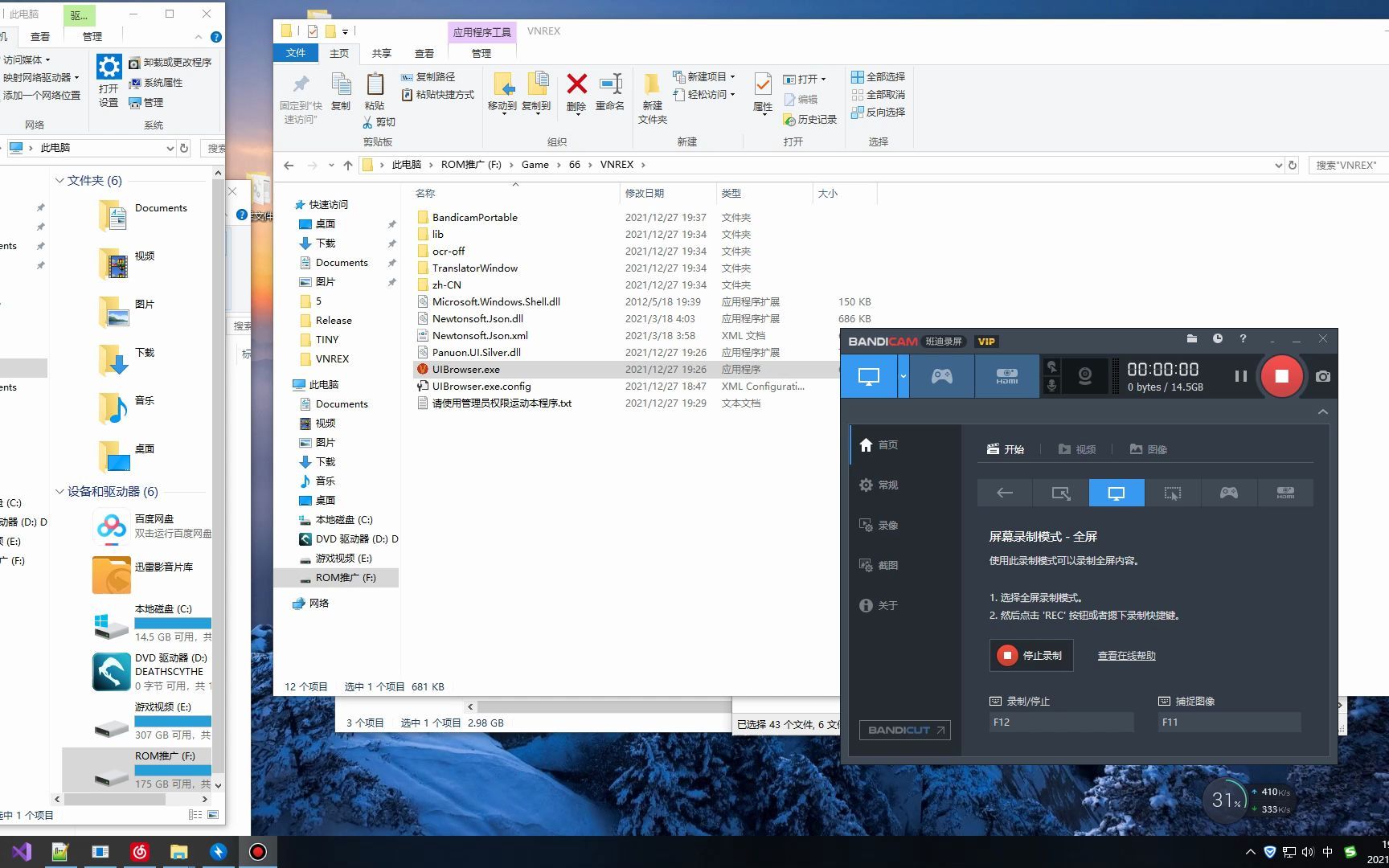Toggle microphone recording in Bandicam
The height and width of the screenshot is (868, 1389).
click(x=1051, y=387)
